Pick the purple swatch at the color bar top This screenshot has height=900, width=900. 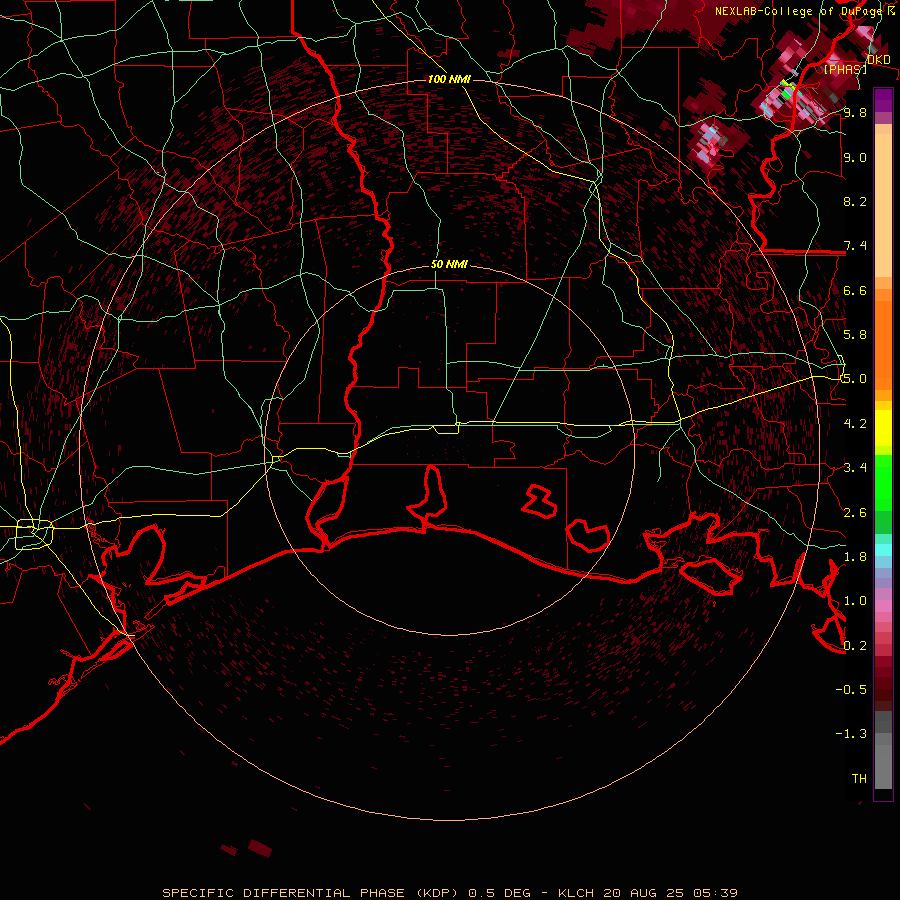click(x=883, y=100)
